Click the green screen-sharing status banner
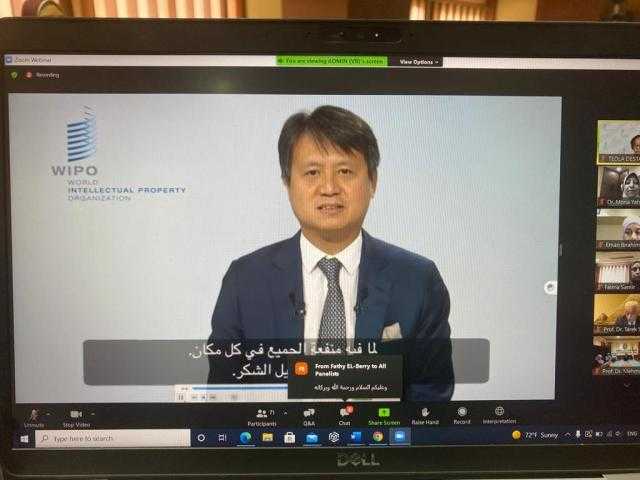The height and width of the screenshot is (480, 640). tap(332, 61)
